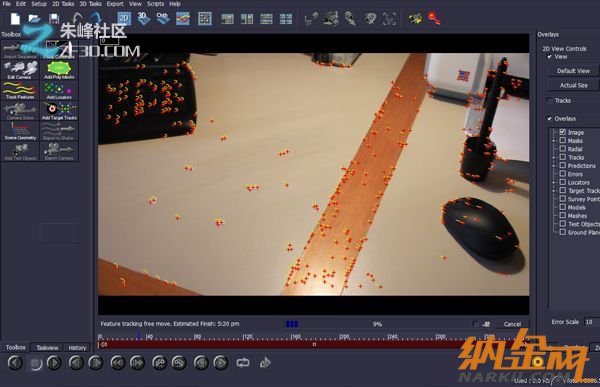600x387 pixels.
Task: Select the Add Target Tracks tool
Action: click(59, 111)
